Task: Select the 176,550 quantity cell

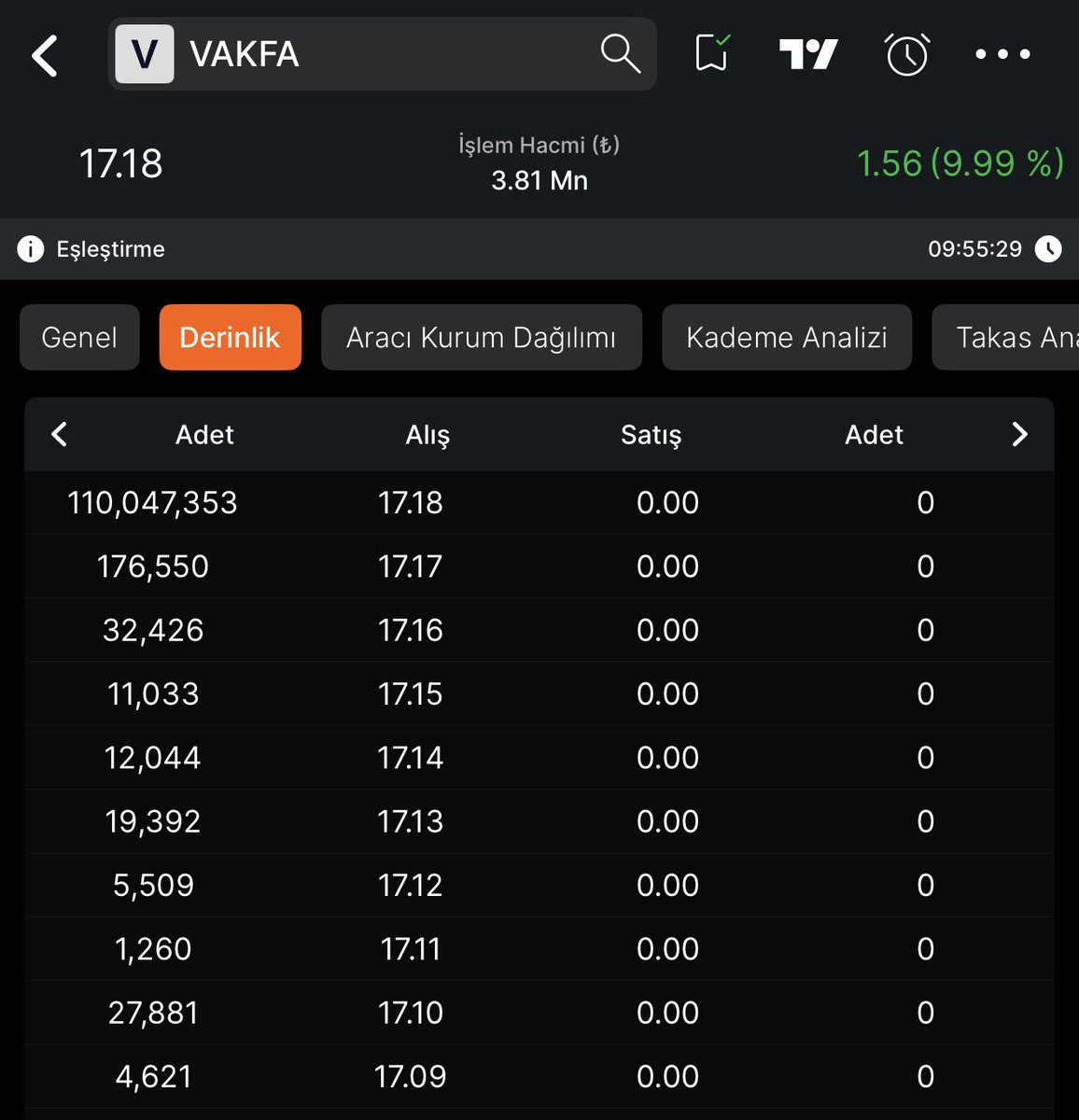Action: click(152, 567)
